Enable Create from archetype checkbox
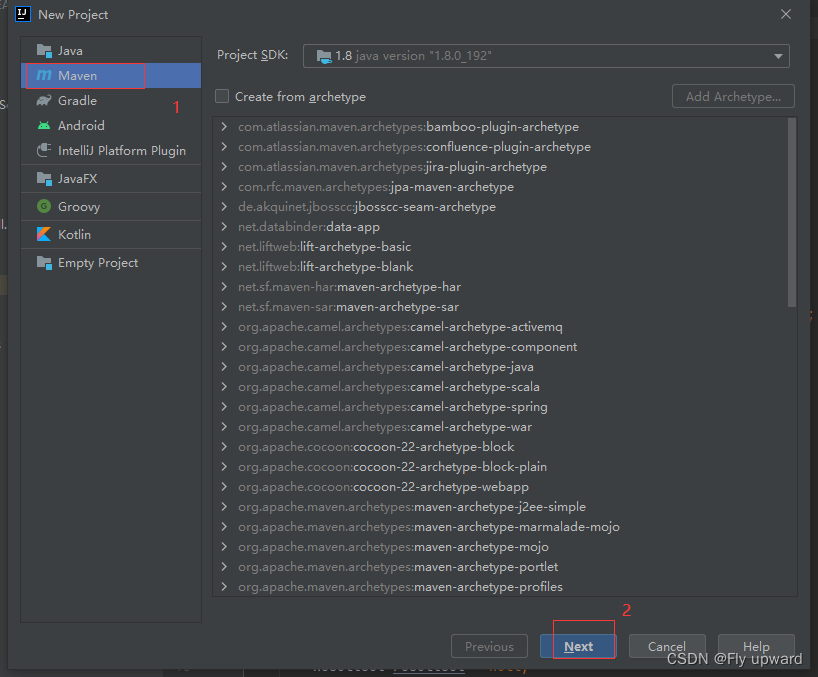 pyautogui.click(x=222, y=96)
